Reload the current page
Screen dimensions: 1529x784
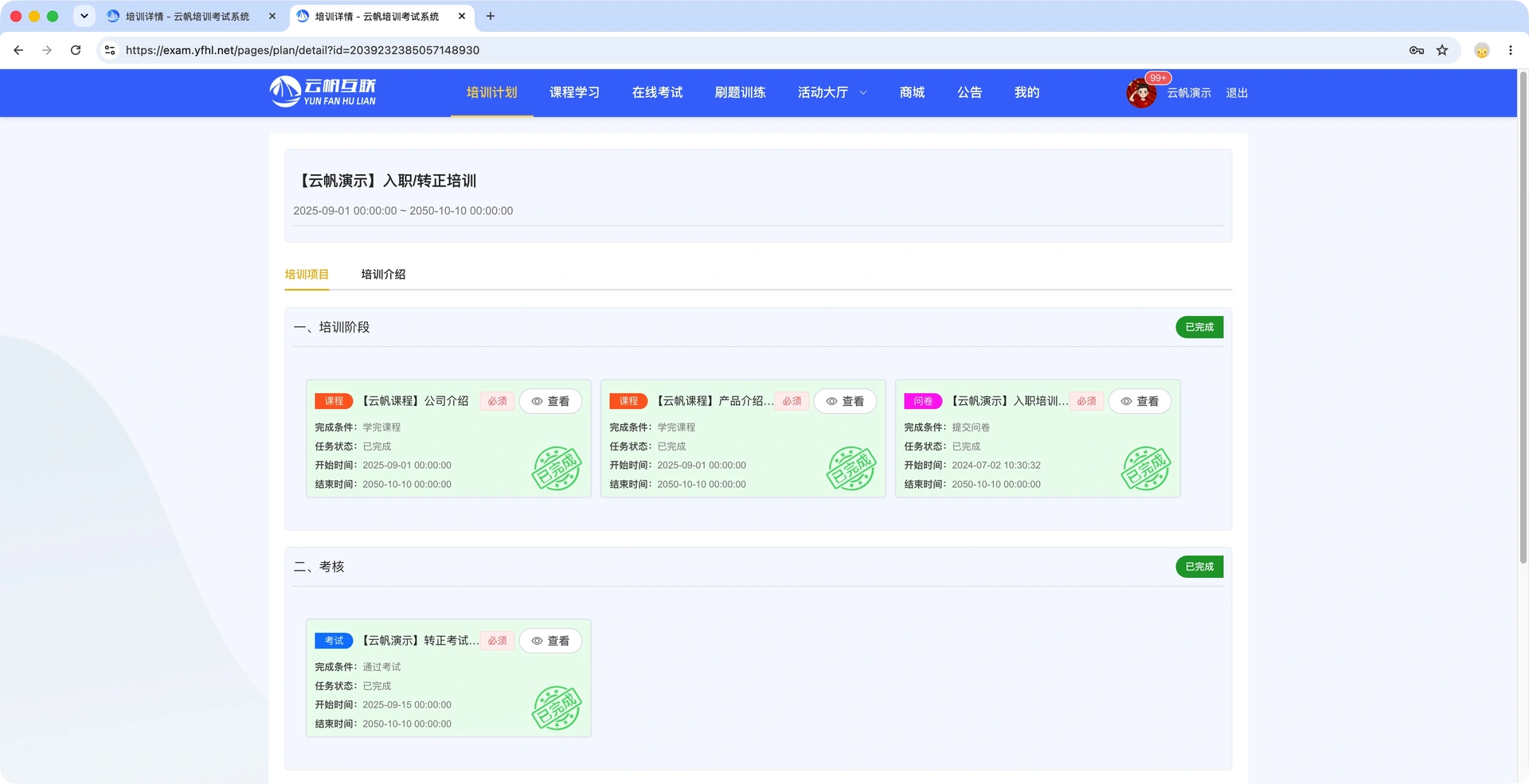(76, 50)
